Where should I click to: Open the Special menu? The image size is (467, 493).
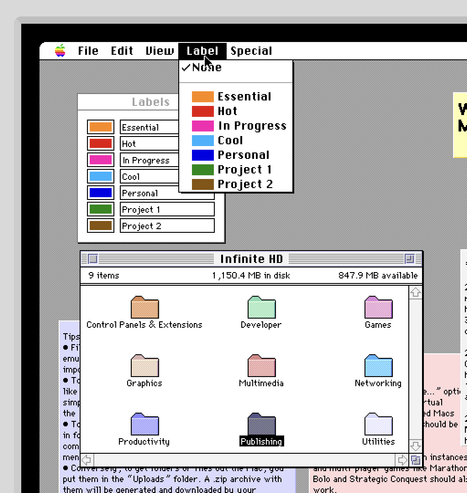(251, 51)
